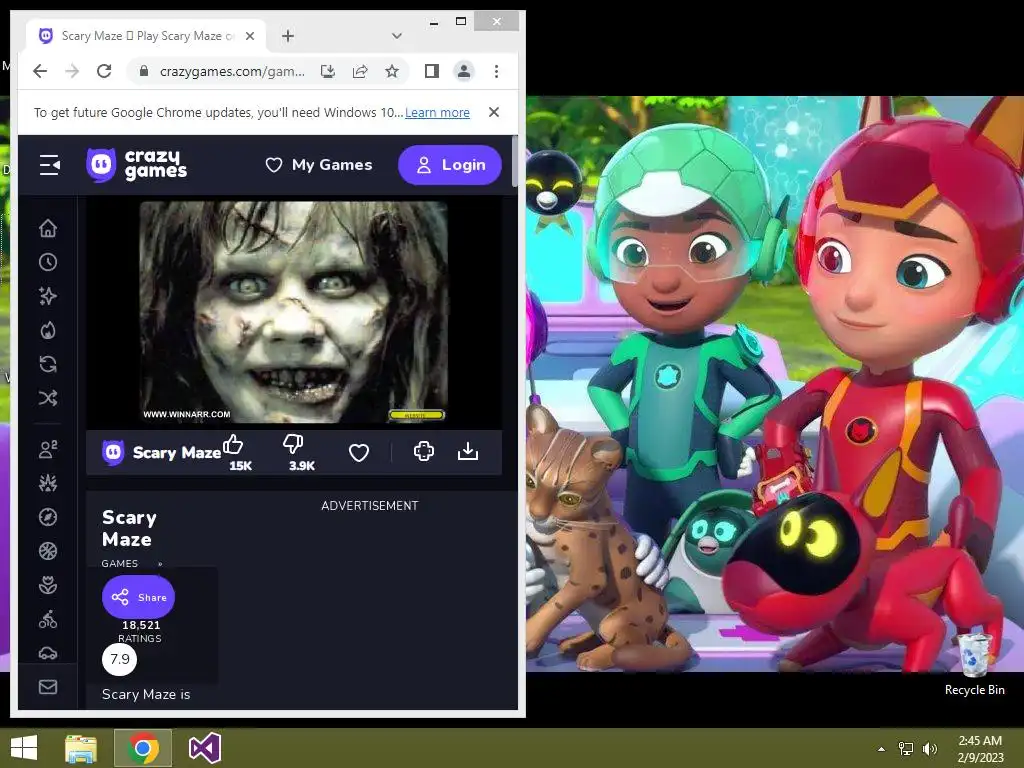Open Basketball games icon in sidebar

[x=48, y=551]
